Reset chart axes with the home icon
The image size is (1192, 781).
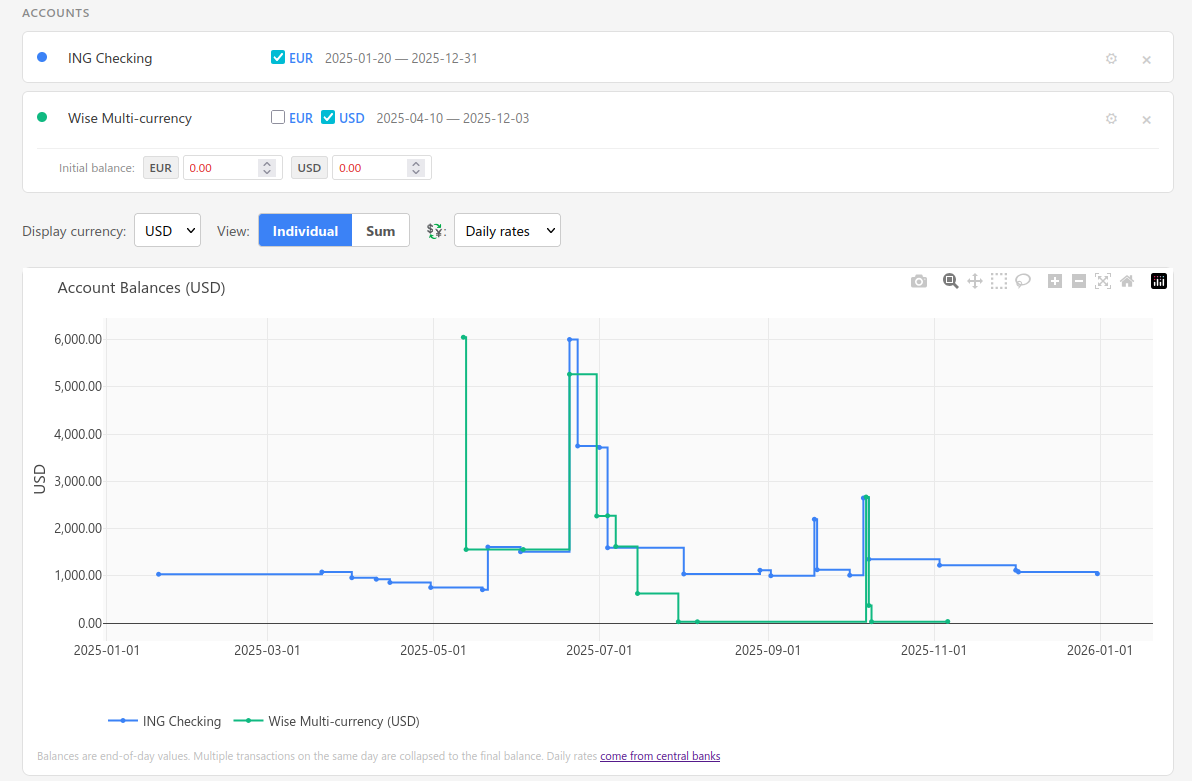pyautogui.click(x=1126, y=281)
